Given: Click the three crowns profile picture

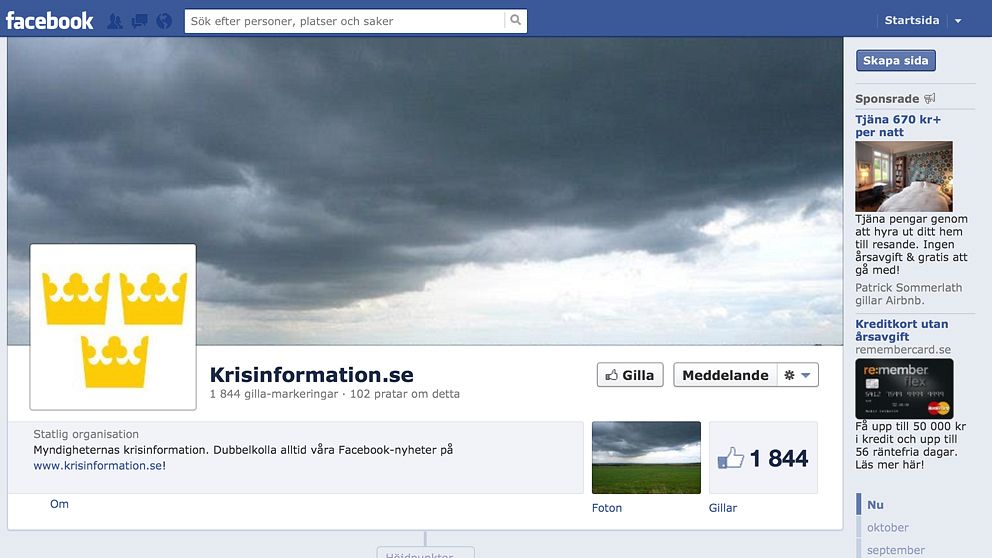Looking at the screenshot, I should click(x=113, y=327).
